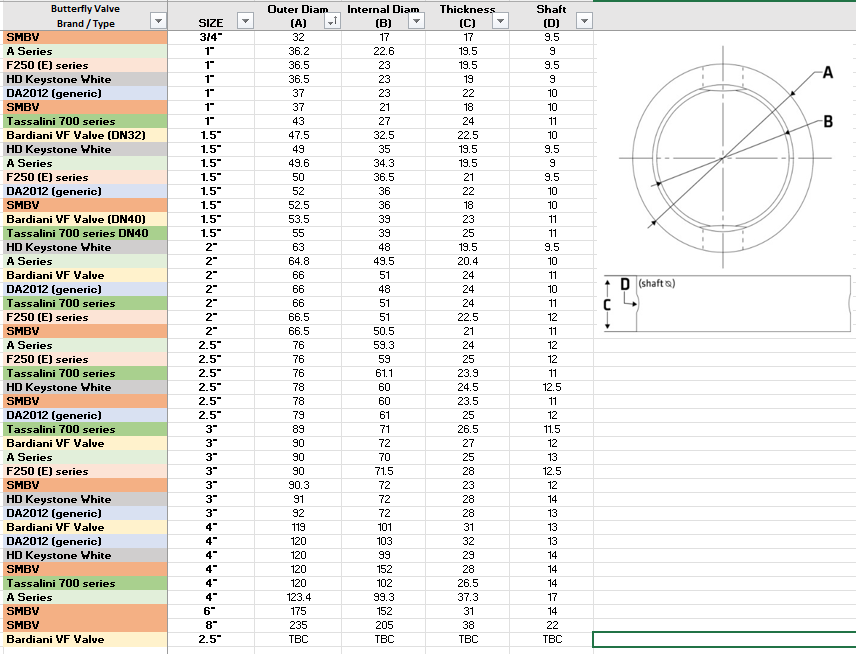Select the Thickness (C) header cell
856x654 pixels.
(467, 15)
